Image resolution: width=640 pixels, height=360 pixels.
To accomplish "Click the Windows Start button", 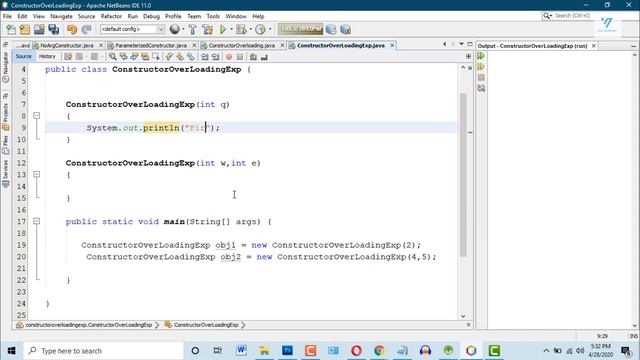I will tap(11, 351).
